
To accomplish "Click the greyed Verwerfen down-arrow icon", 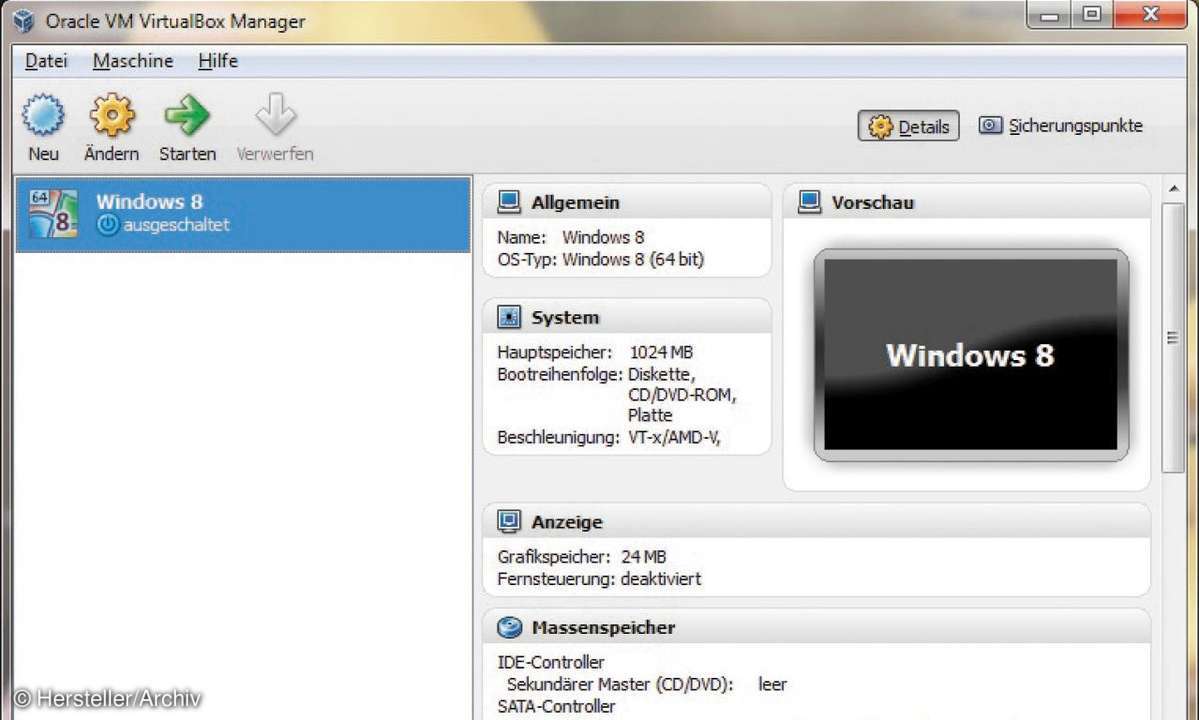I will tap(275, 115).
